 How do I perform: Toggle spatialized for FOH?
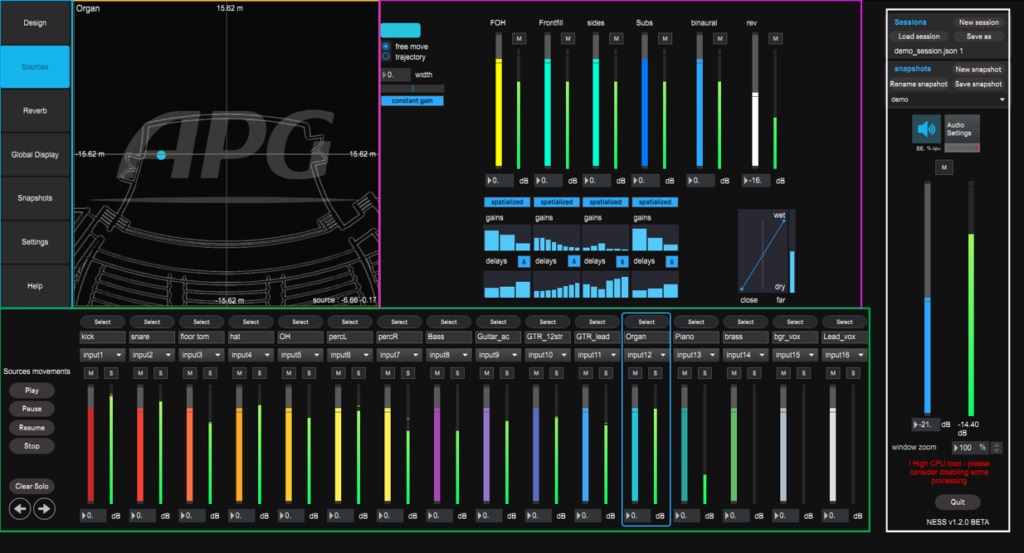(507, 202)
